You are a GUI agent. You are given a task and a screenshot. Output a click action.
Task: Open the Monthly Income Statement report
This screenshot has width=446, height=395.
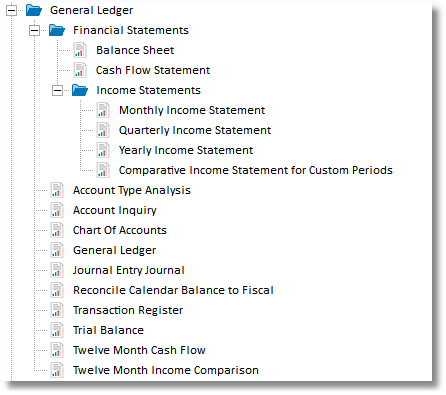(x=192, y=110)
